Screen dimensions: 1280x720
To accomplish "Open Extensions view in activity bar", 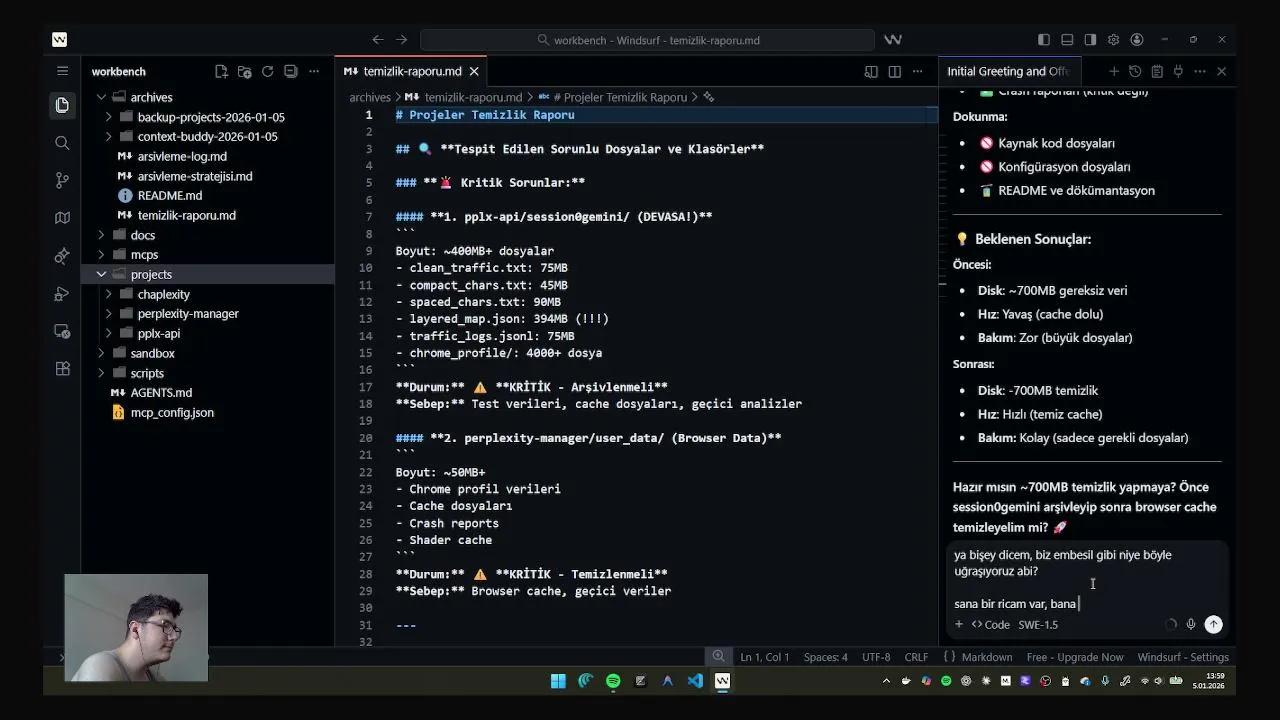I will (62, 368).
